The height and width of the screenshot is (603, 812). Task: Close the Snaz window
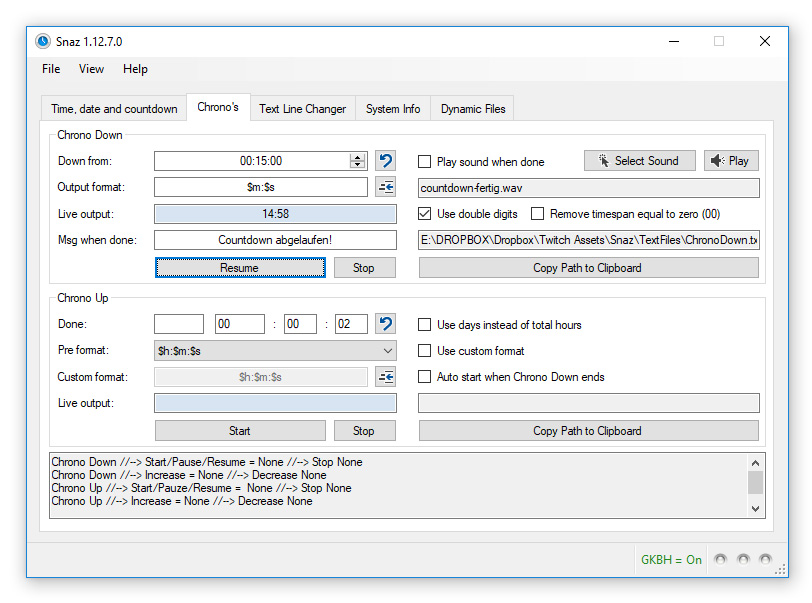765,41
